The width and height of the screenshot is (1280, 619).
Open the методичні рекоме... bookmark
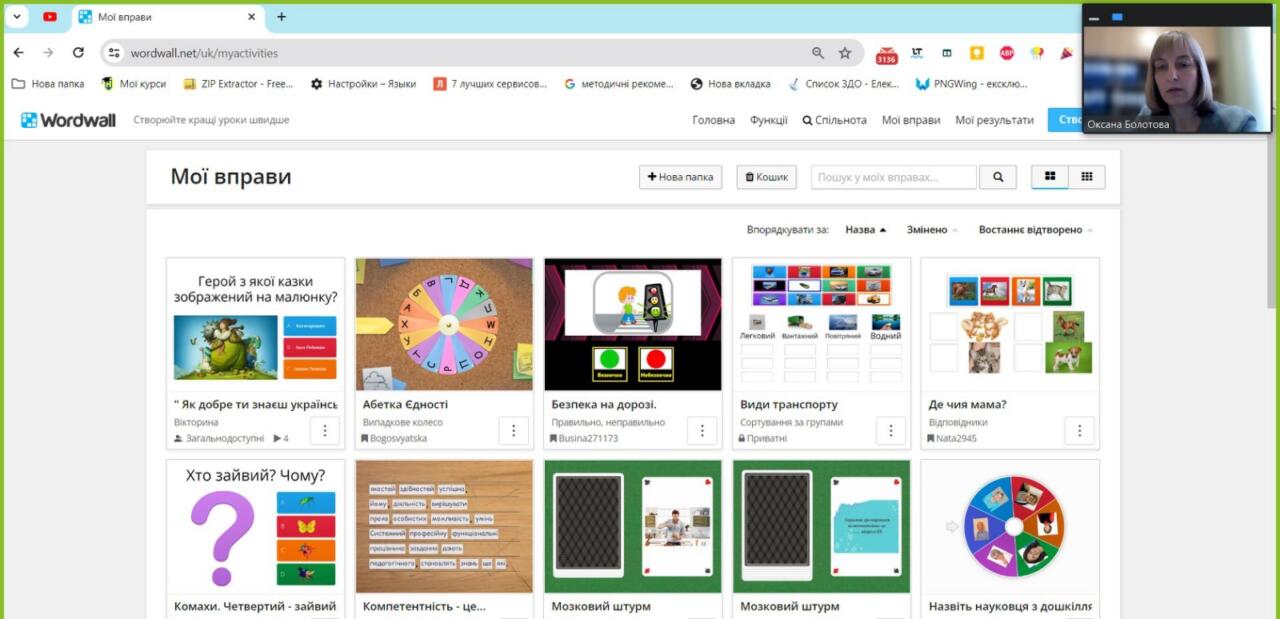(x=619, y=84)
